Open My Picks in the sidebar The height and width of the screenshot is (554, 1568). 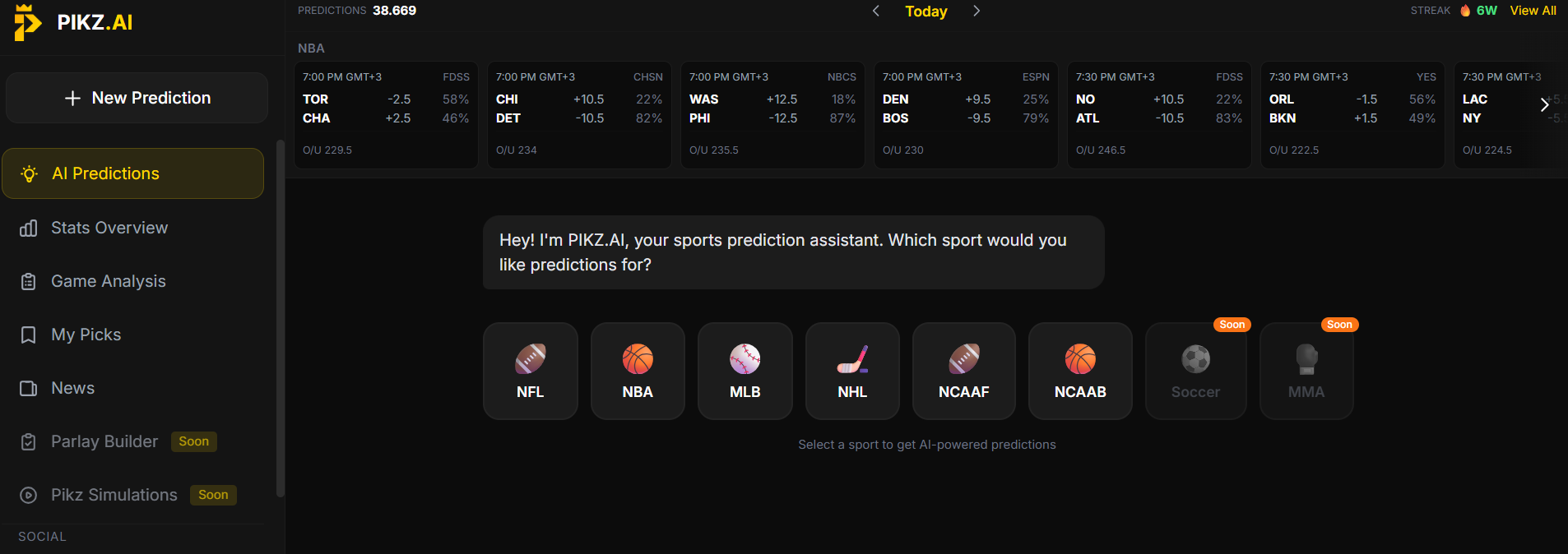coord(86,335)
